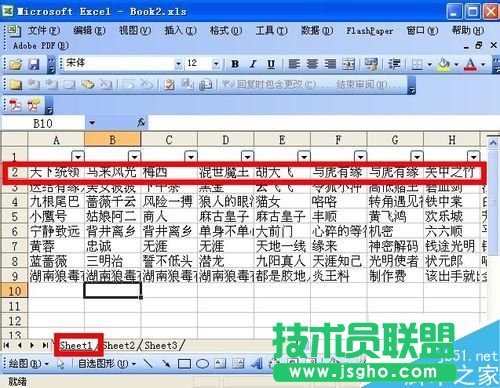Viewport: 500px width, 388px height.
Task: Open the filter dropdown in column A
Action: pyautogui.click(x=78, y=156)
